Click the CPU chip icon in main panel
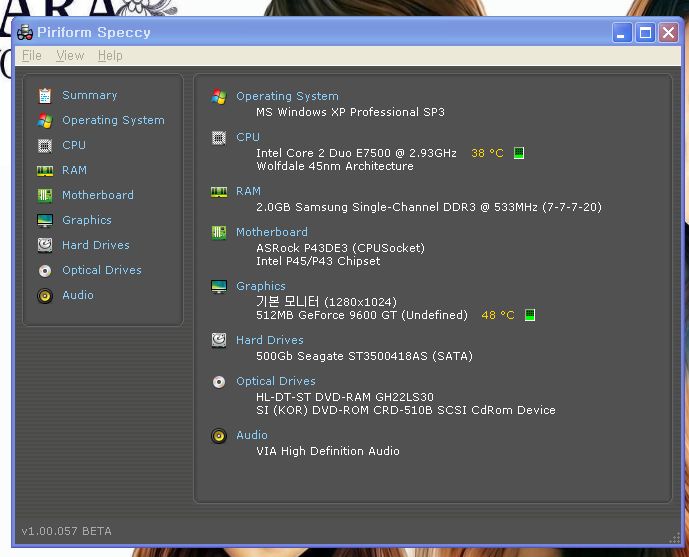 click(x=219, y=137)
